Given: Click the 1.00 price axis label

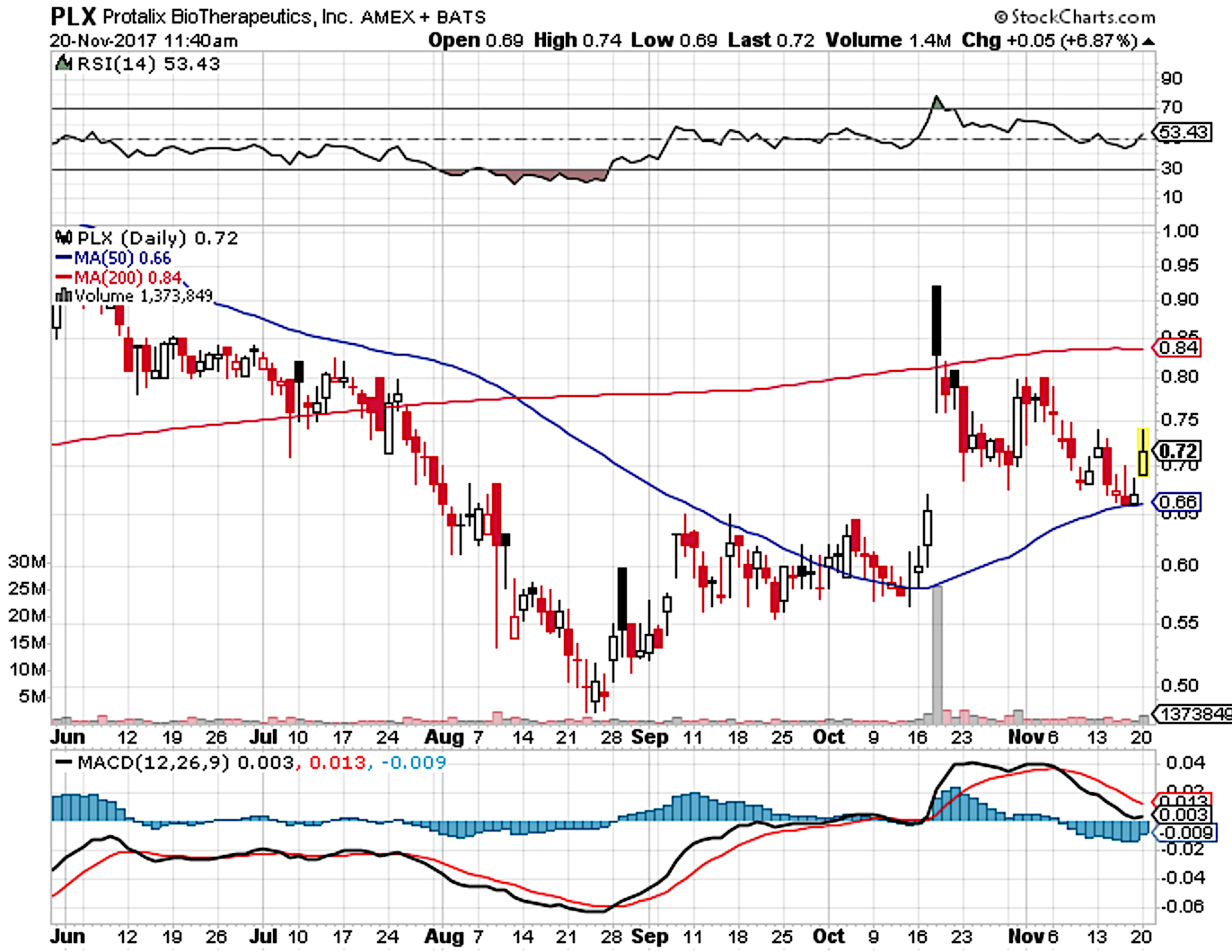Looking at the screenshot, I should [x=1180, y=231].
